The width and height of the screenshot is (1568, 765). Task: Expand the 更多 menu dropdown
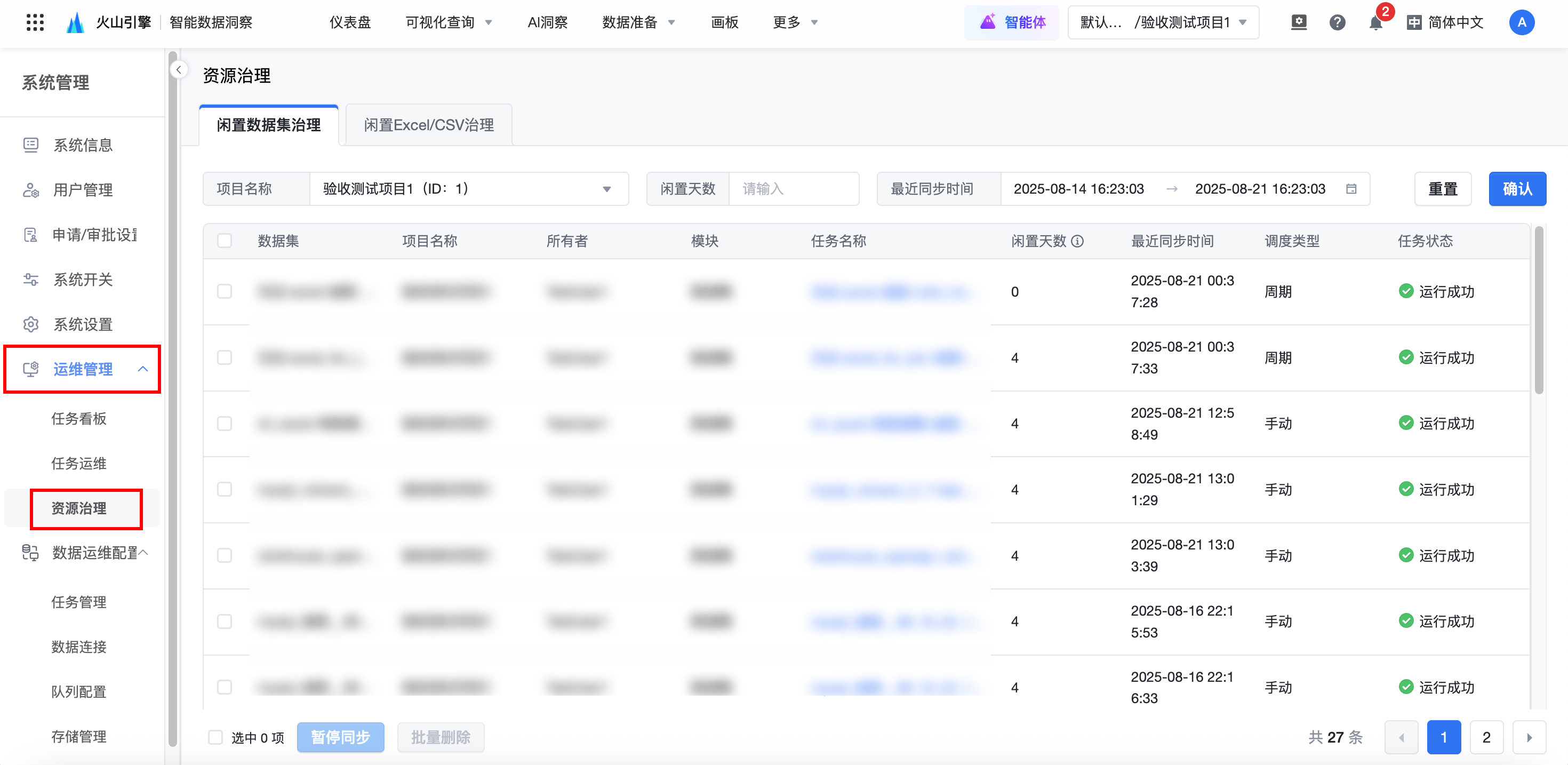point(795,23)
